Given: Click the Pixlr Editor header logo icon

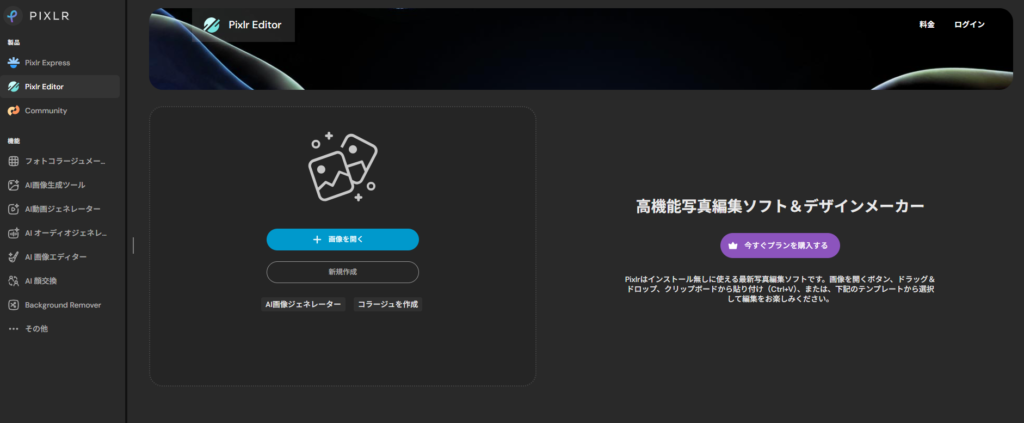Looking at the screenshot, I should click(x=211, y=25).
